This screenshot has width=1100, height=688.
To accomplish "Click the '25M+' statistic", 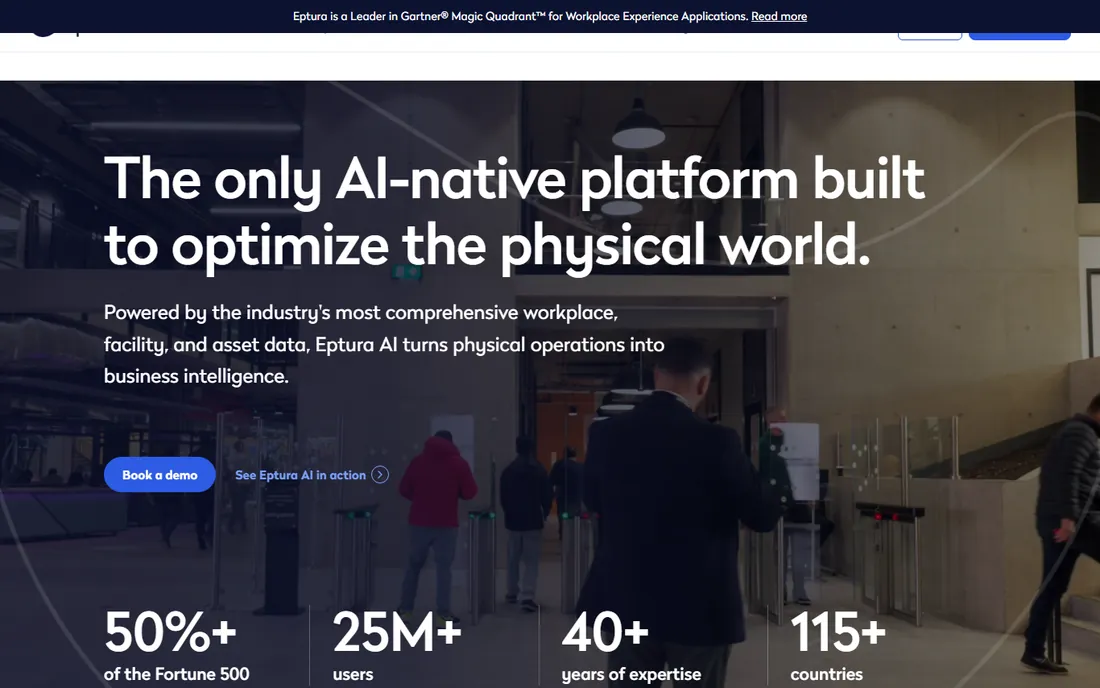I will tap(396, 632).
